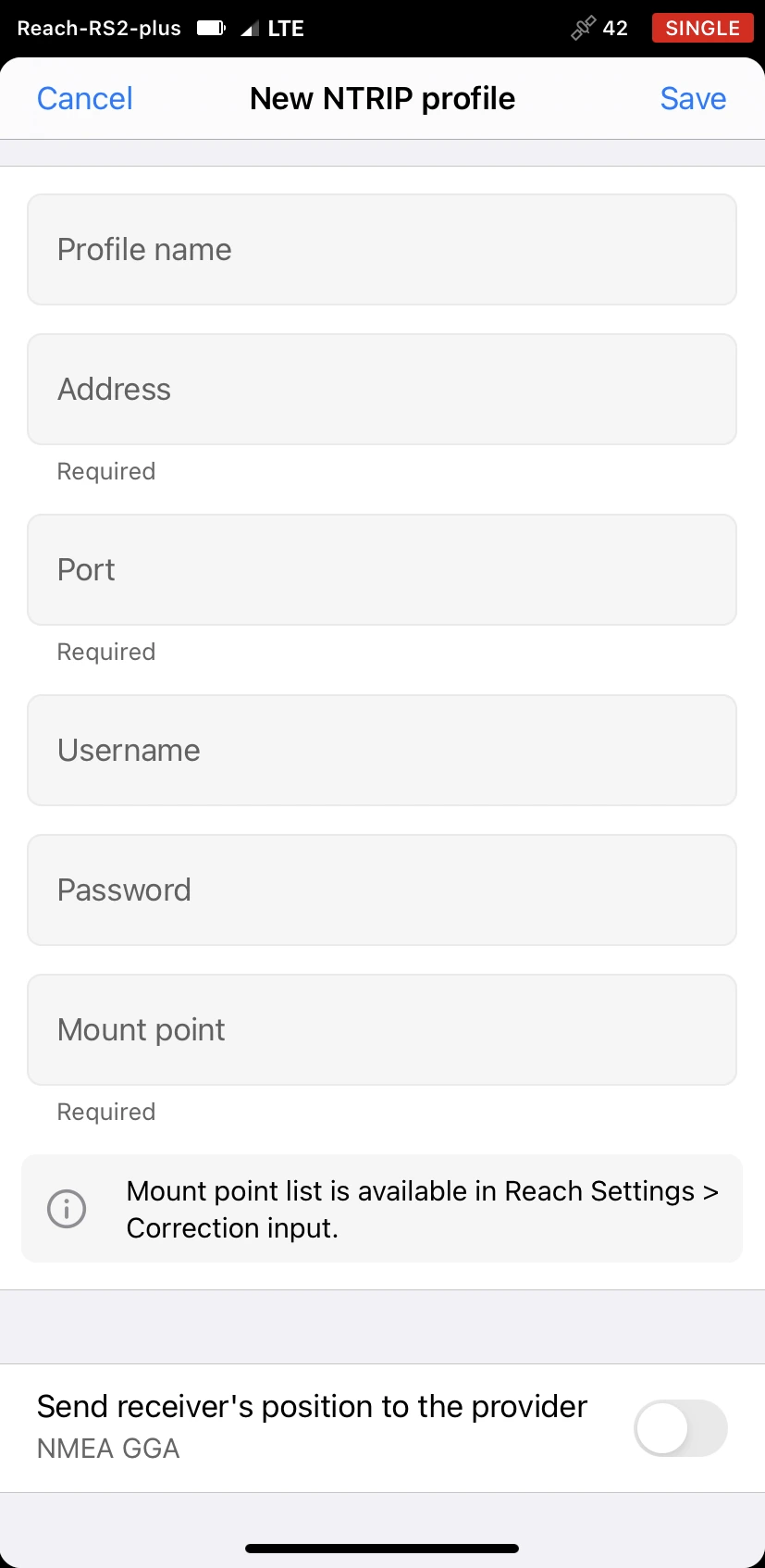Cancel the new NTRIP profile
The width and height of the screenshot is (765, 1568).
(84, 98)
